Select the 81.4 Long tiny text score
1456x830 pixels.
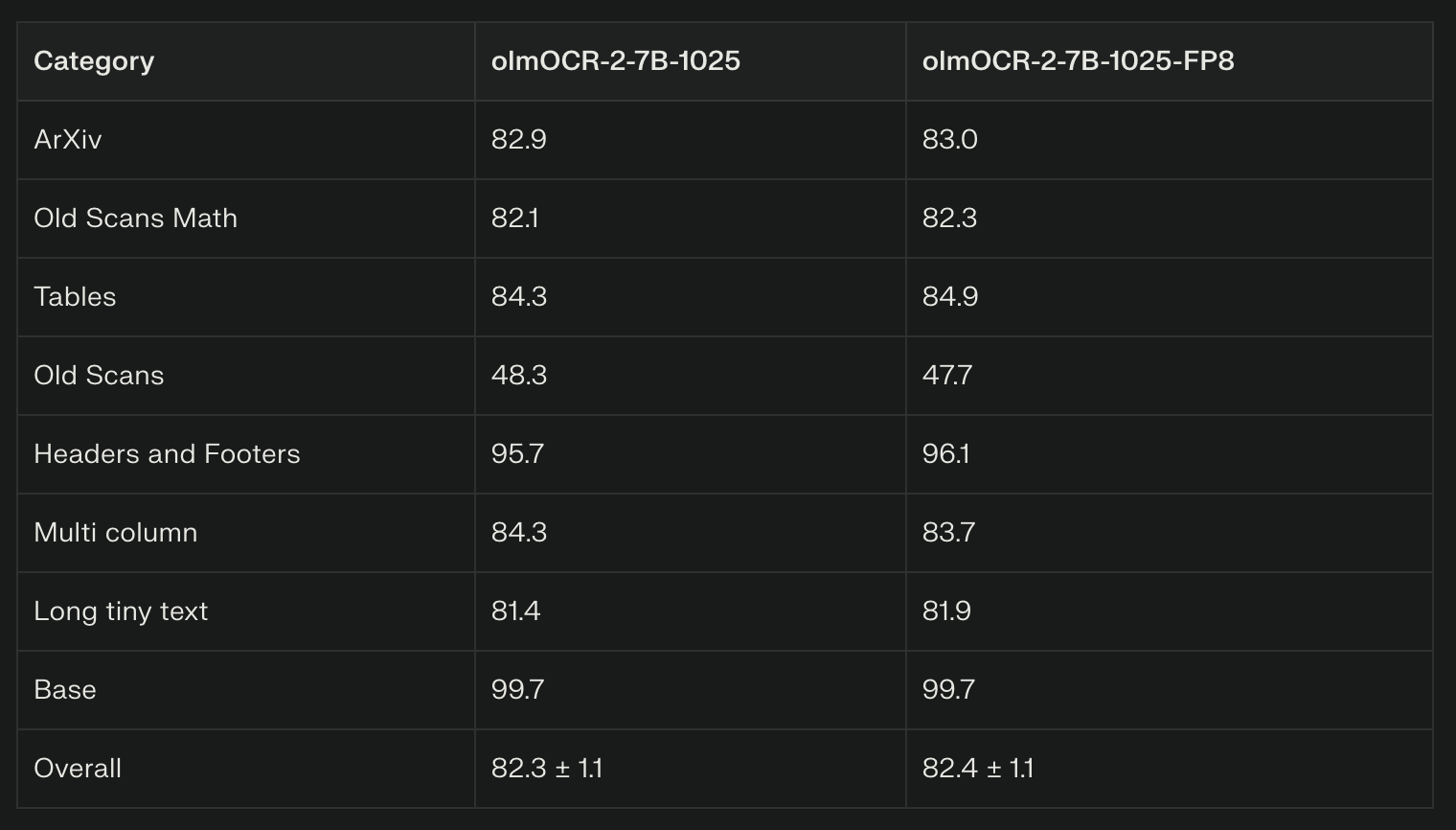tap(515, 611)
